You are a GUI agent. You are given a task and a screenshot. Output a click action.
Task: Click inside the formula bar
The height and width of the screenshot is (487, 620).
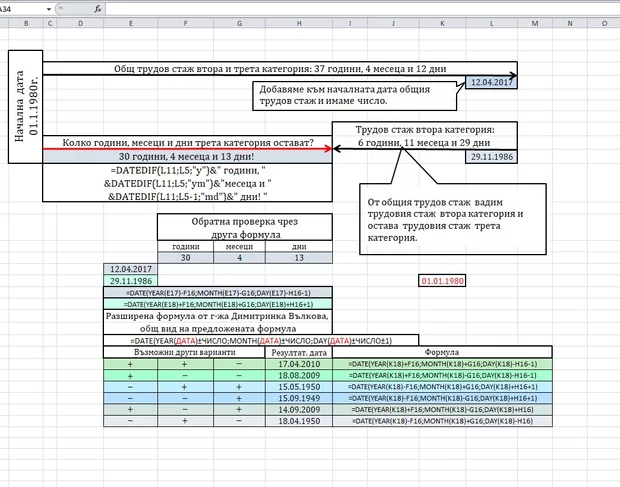click(350, 7)
